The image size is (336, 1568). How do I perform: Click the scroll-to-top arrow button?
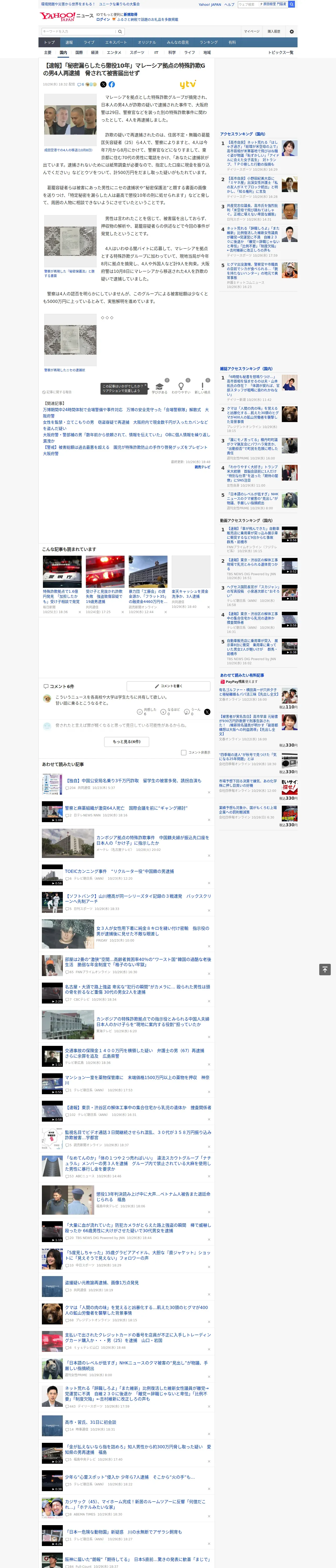(x=325, y=970)
